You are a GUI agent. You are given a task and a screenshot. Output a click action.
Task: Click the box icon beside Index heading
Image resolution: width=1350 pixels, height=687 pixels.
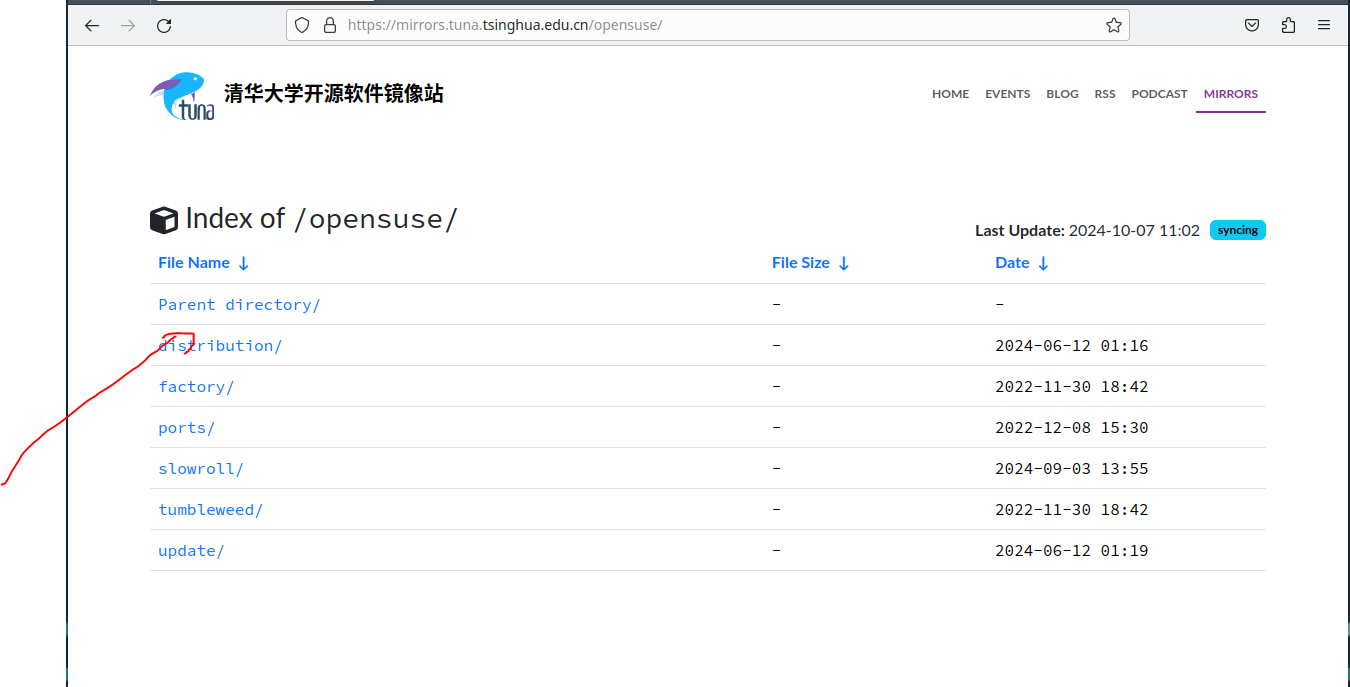[x=164, y=220]
